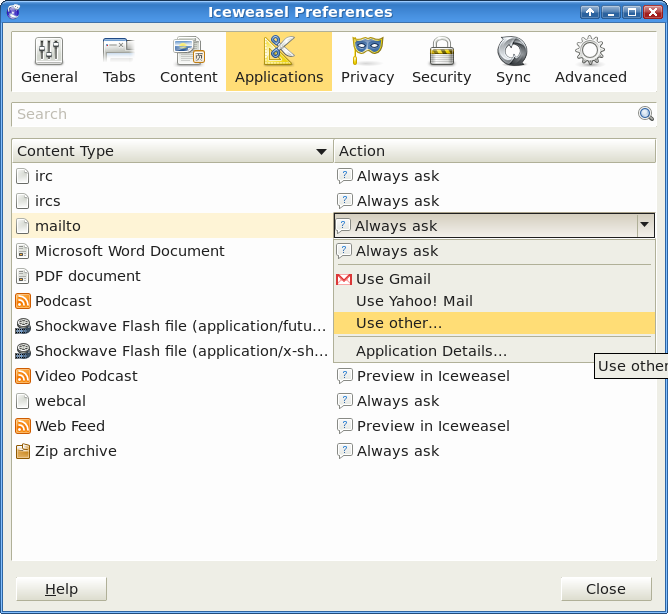Screen dimensions: 668x614
Task: Click the Podcast feed icon
Action: pos(23,301)
